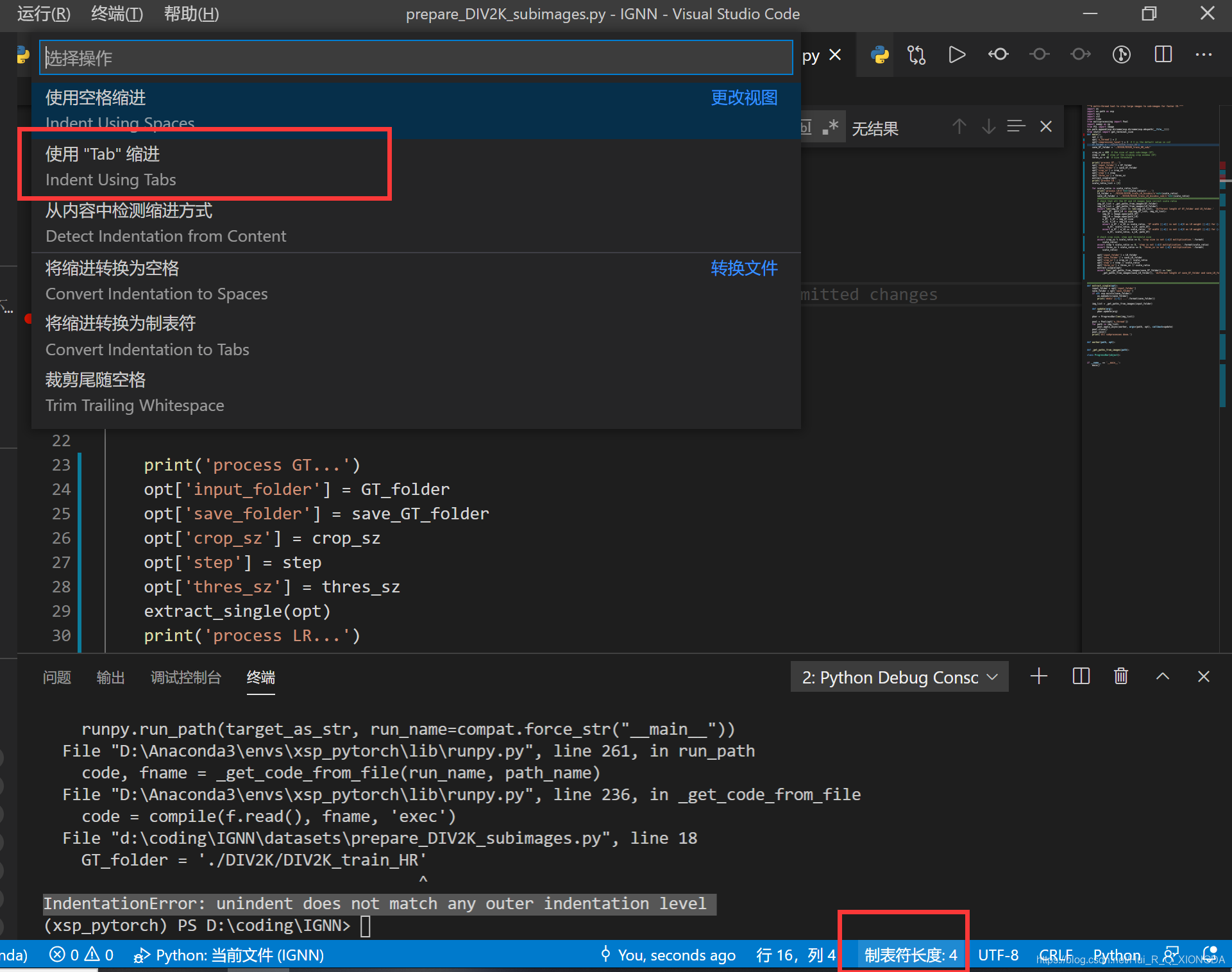The height and width of the screenshot is (972, 1232).
Task: Click line number 27 in gutter
Action: [x=61, y=562]
